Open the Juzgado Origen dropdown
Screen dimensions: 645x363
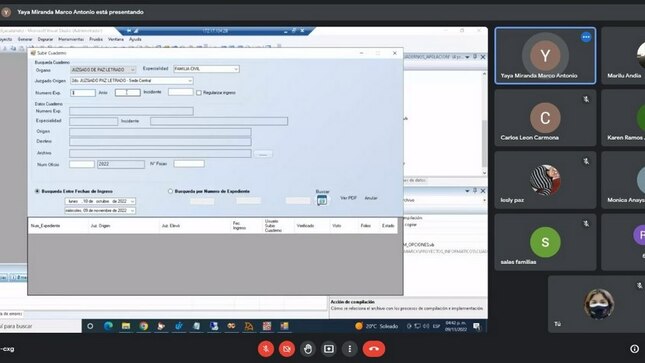[x=190, y=81]
